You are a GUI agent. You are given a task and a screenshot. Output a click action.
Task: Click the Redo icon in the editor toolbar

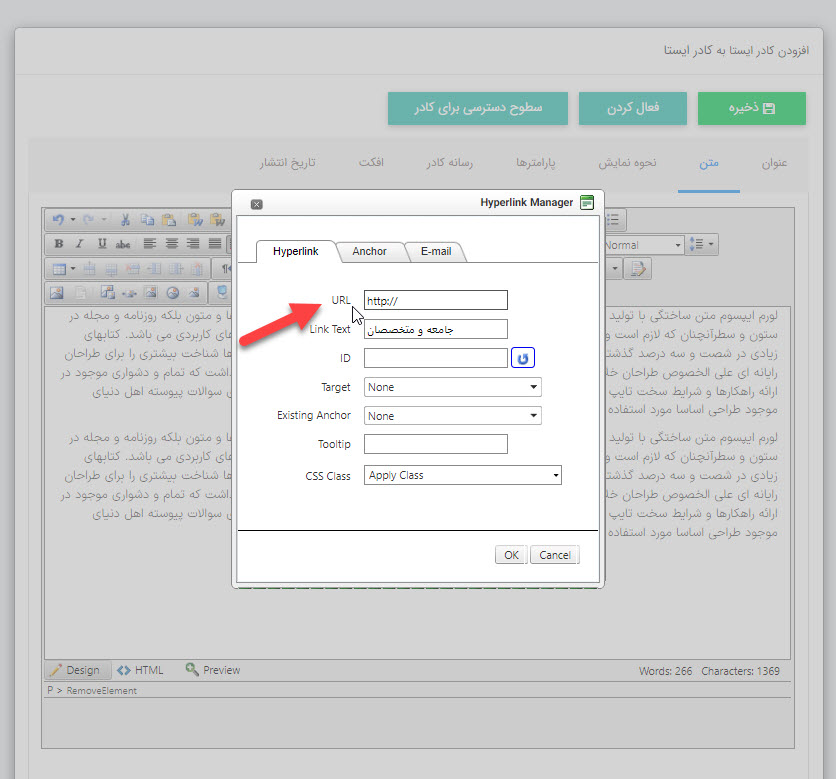tap(87, 219)
